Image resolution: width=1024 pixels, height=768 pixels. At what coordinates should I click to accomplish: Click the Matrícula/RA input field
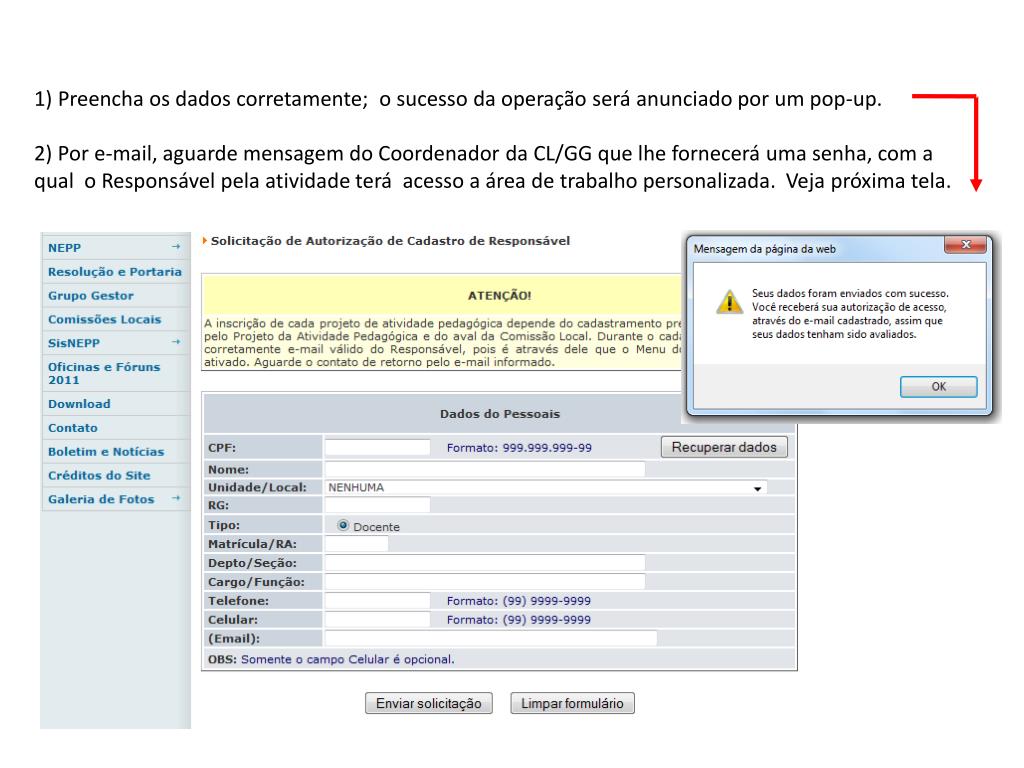pyautogui.click(x=357, y=544)
